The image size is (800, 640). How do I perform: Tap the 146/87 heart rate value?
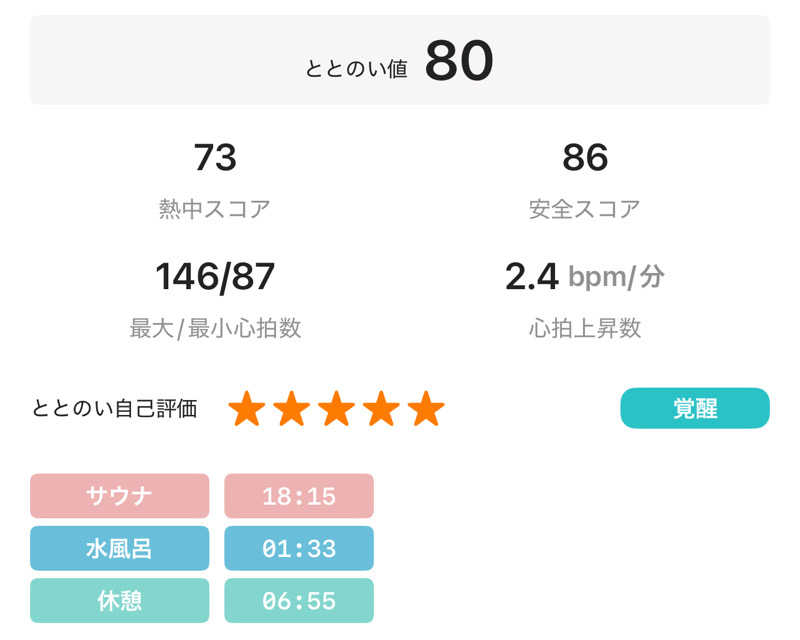[215, 277]
